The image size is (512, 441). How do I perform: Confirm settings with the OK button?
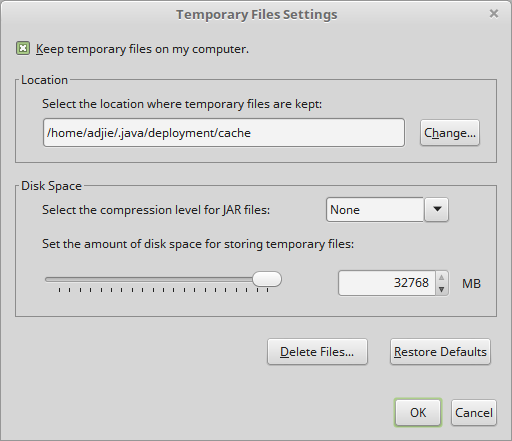418,413
